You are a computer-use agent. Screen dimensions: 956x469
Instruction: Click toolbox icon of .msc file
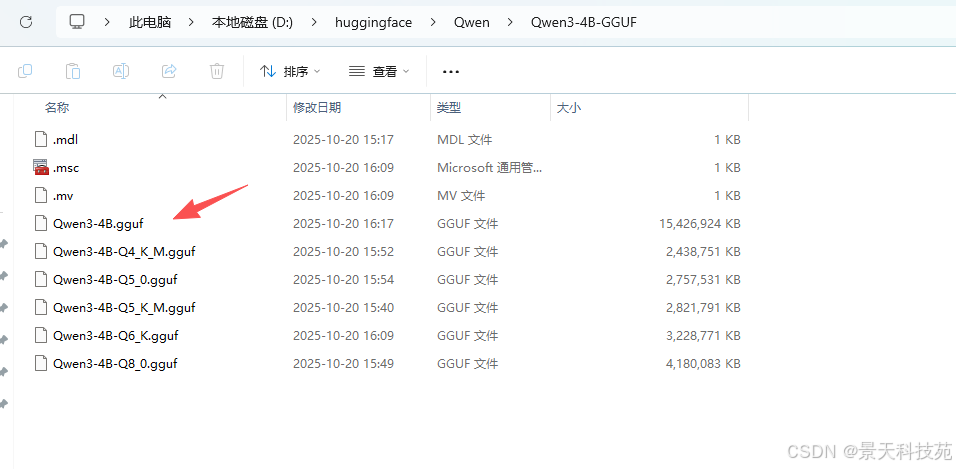[41, 167]
